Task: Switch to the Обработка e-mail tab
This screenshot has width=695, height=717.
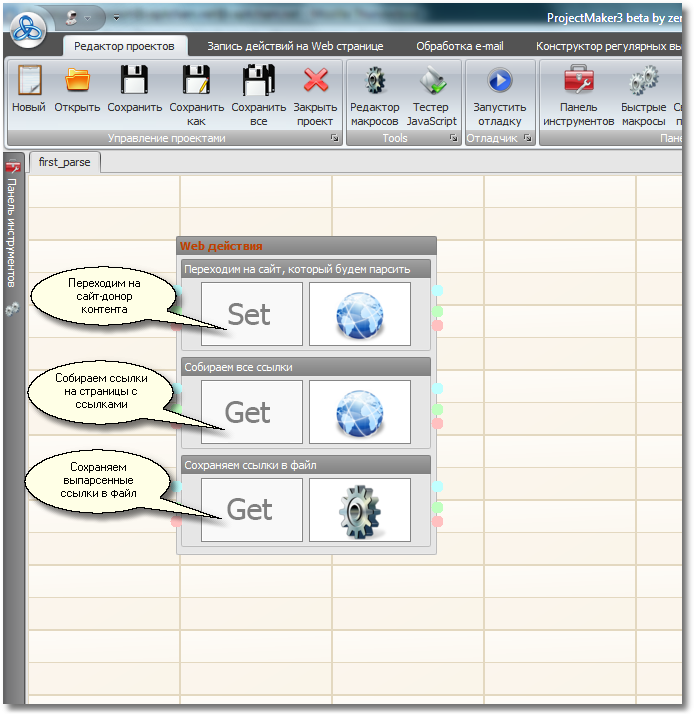Action: tap(460, 46)
